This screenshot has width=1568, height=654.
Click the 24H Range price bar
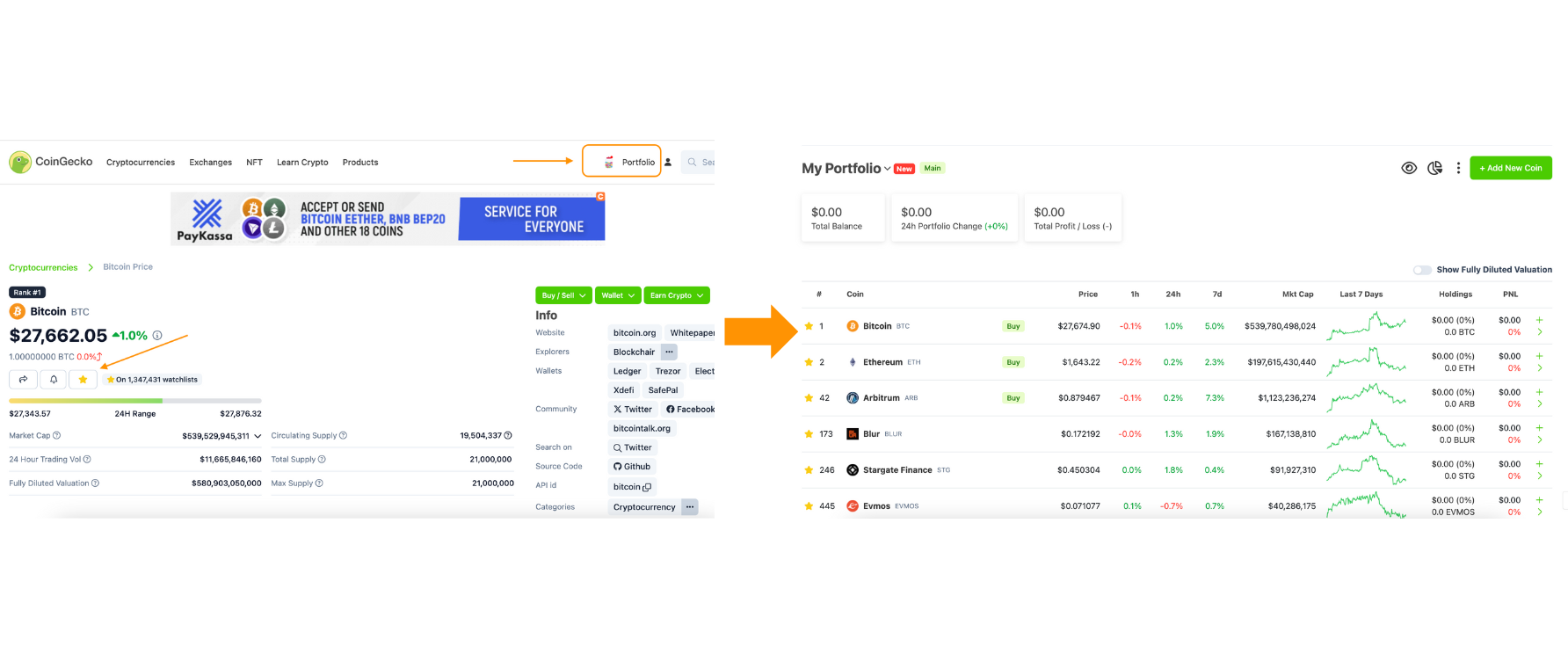pos(135,401)
